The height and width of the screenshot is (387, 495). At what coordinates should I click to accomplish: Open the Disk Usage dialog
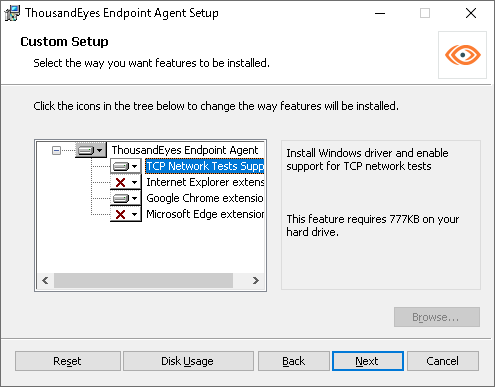188,361
